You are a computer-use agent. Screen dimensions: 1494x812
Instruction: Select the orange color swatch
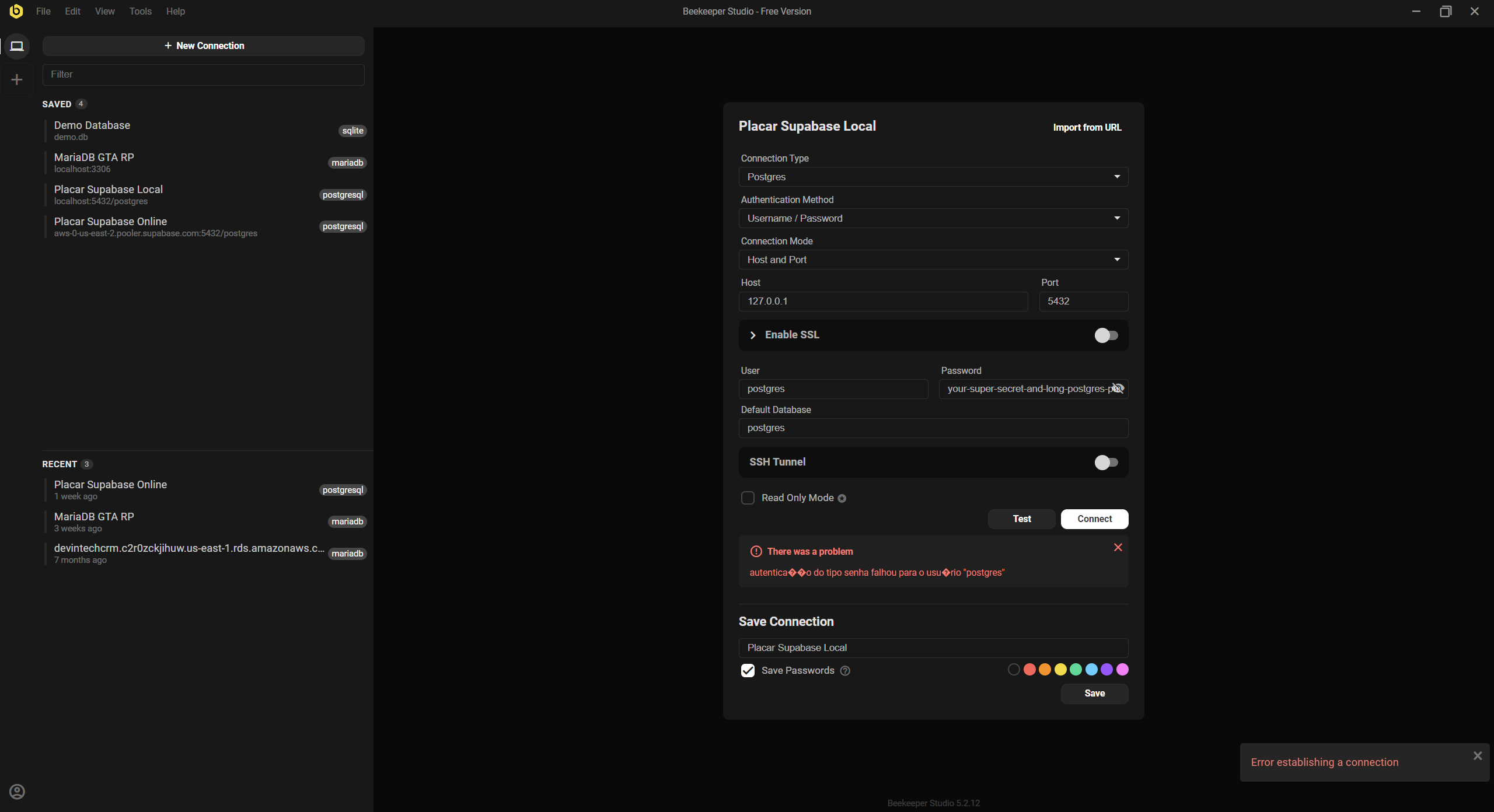point(1045,670)
